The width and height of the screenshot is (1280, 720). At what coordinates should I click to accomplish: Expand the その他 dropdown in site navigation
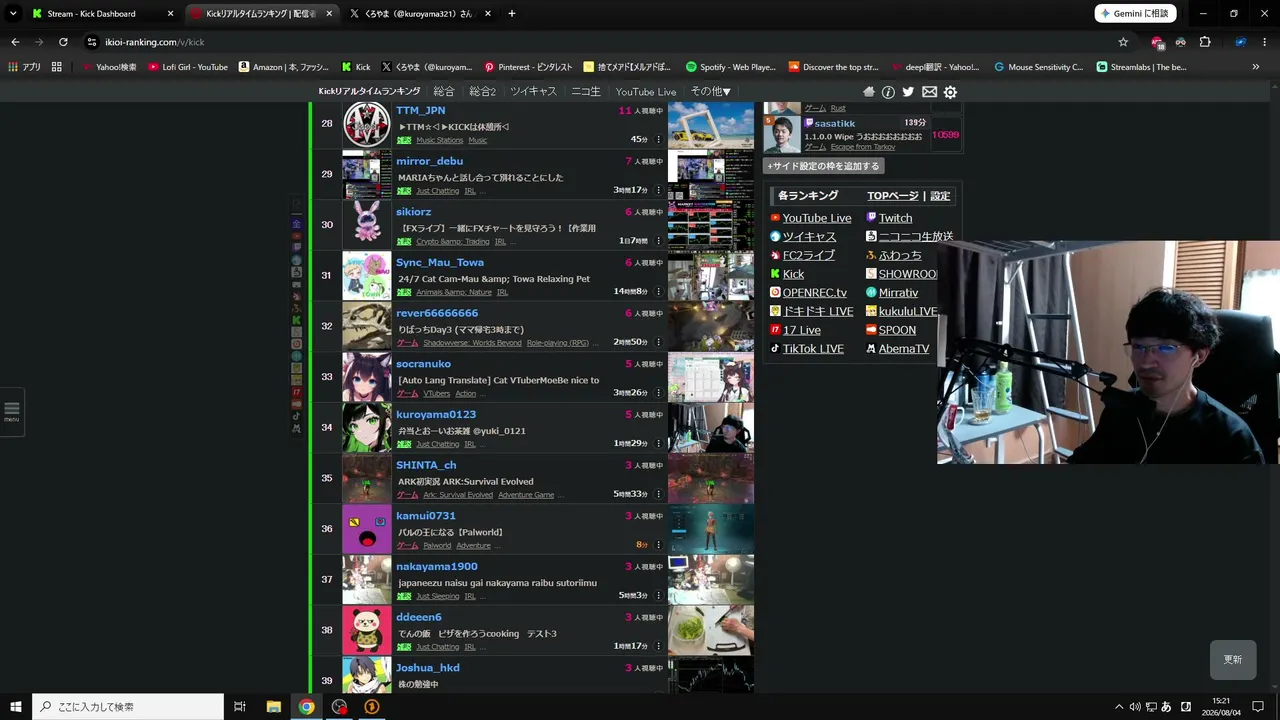tap(710, 92)
